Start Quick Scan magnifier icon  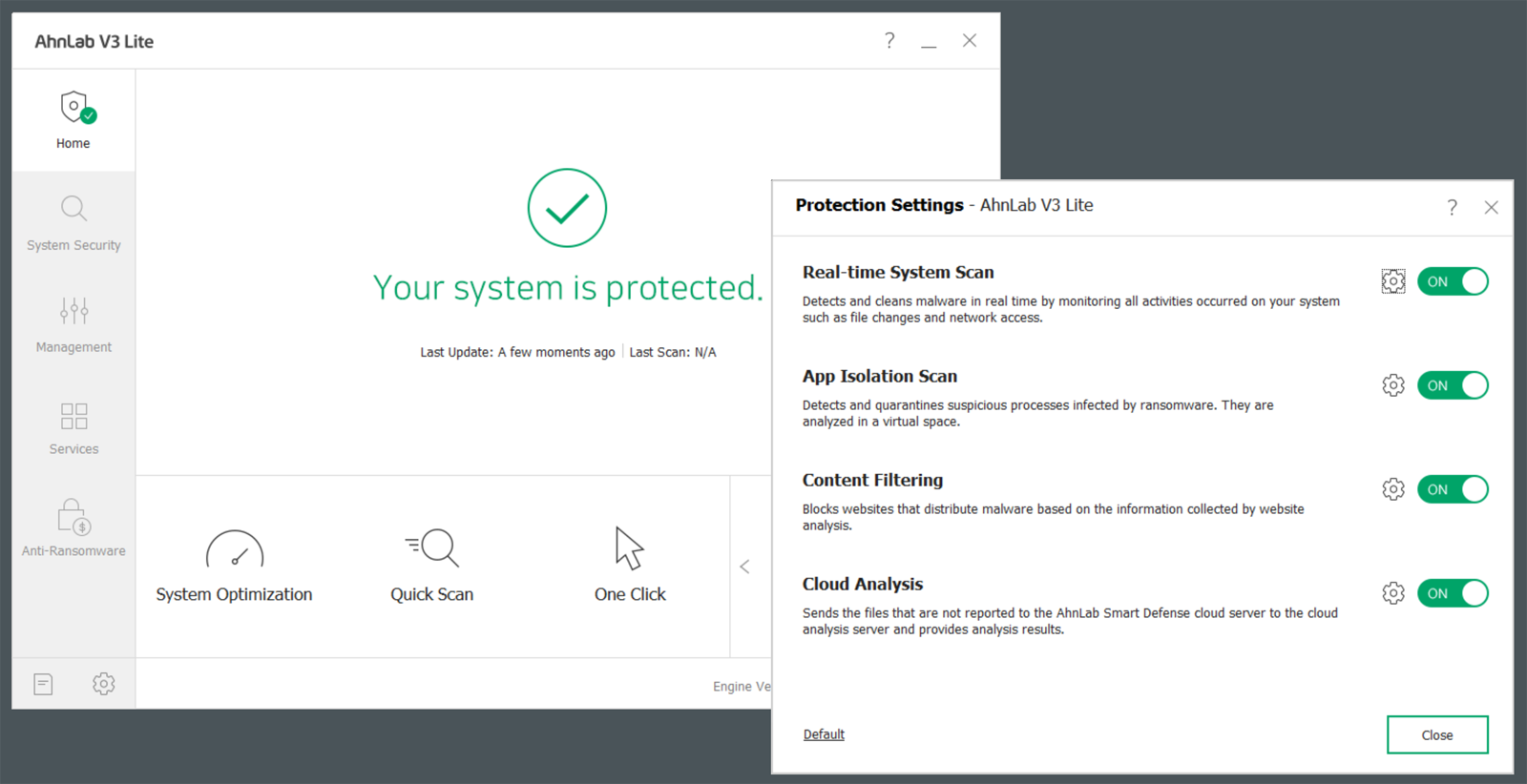point(432,547)
